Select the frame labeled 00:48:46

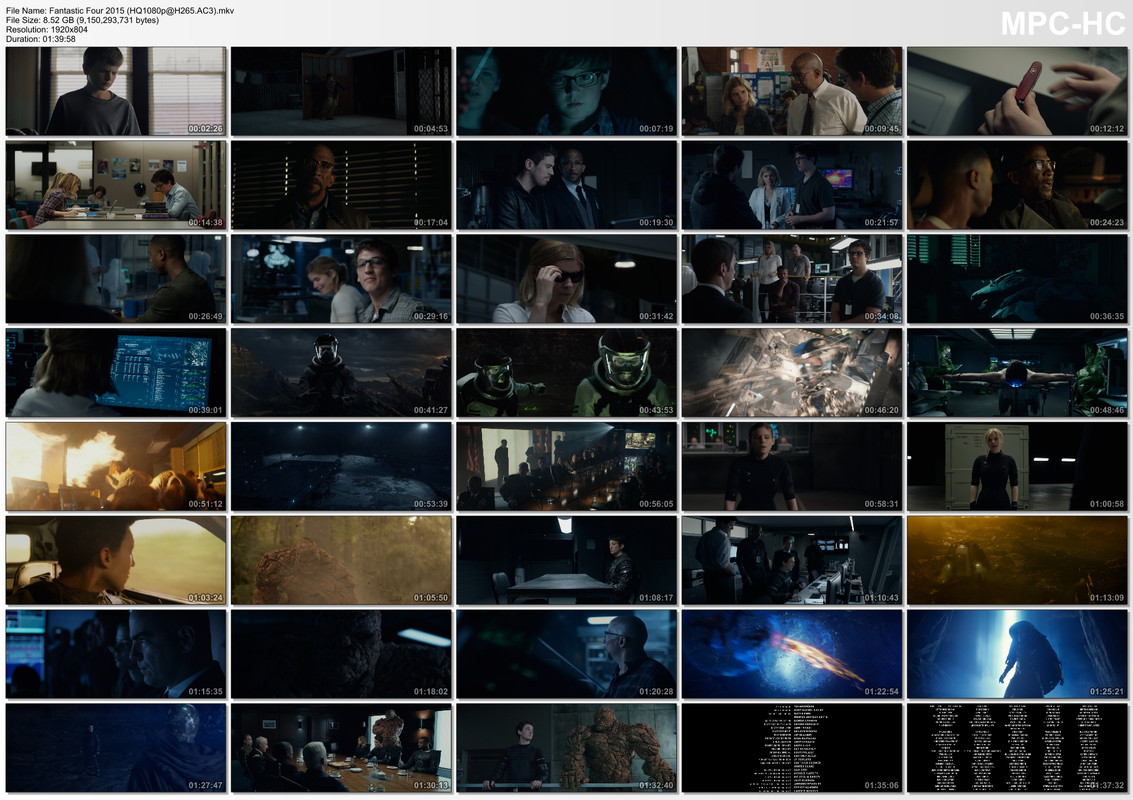pos(1017,373)
